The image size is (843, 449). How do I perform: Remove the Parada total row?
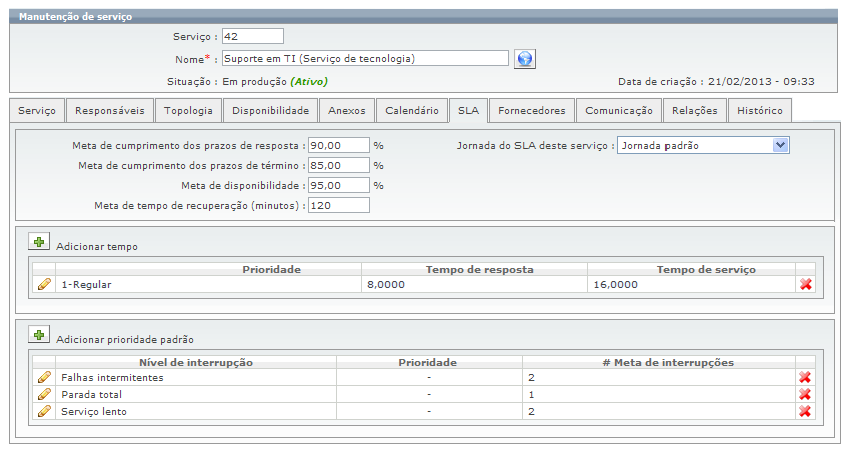(806, 394)
